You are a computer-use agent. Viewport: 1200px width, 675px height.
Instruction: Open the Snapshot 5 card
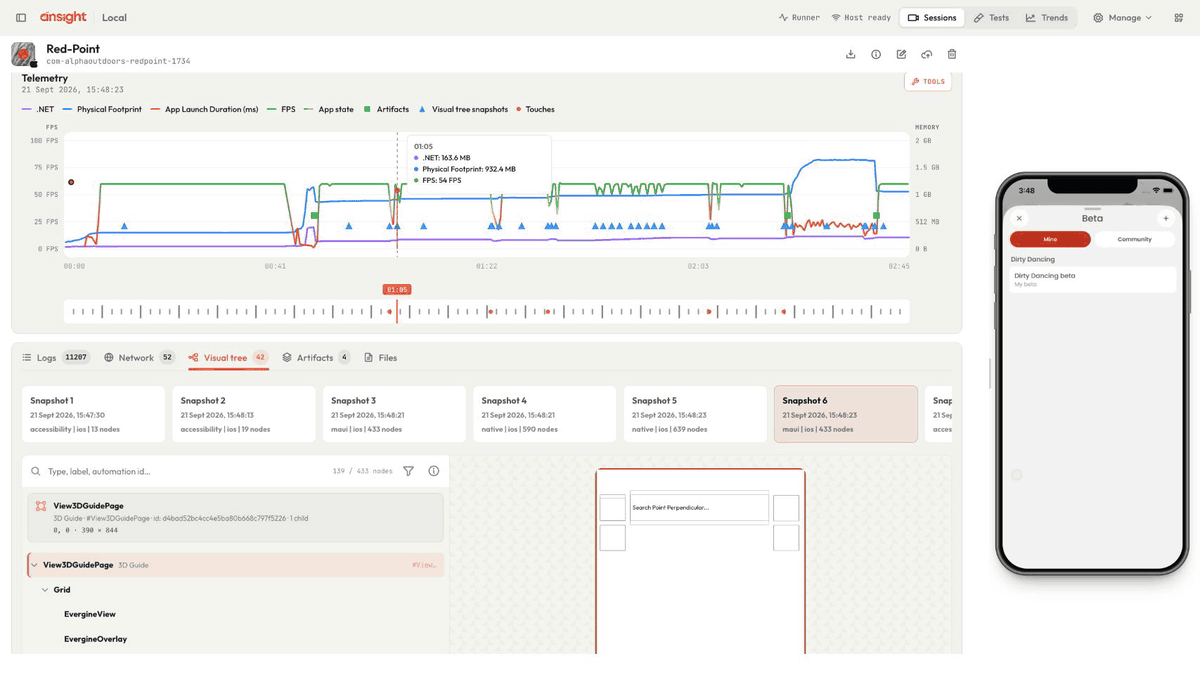(x=695, y=414)
